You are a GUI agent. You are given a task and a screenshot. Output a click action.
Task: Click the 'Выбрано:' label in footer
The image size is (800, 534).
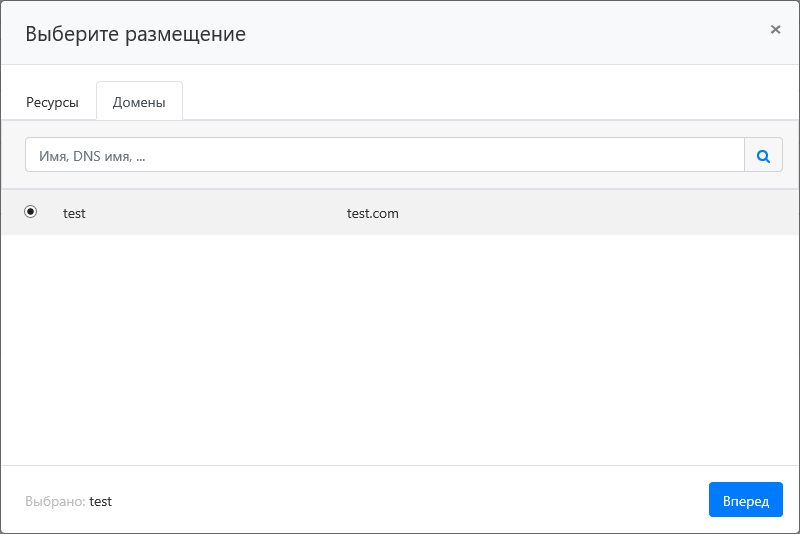coord(55,501)
